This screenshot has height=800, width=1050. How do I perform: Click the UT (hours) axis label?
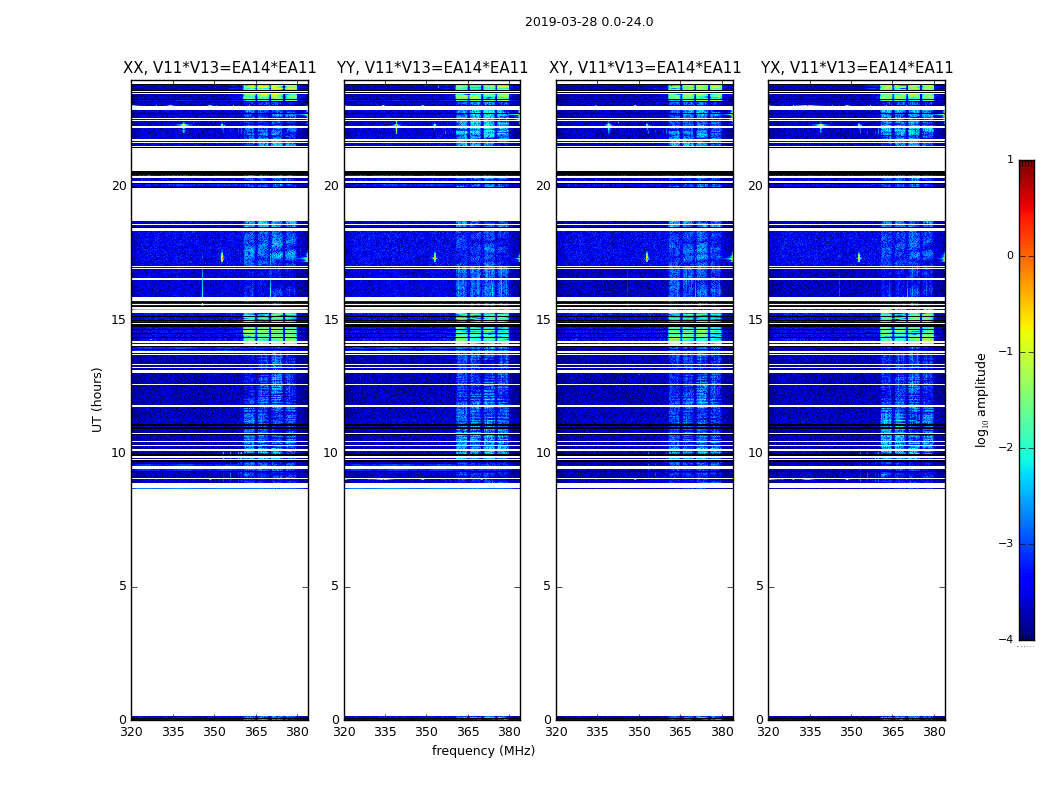[x=97, y=400]
